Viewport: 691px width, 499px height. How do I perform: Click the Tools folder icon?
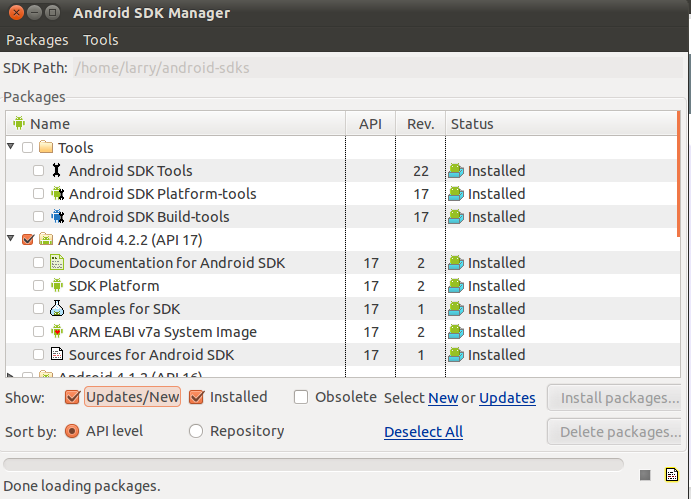point(45,148)
